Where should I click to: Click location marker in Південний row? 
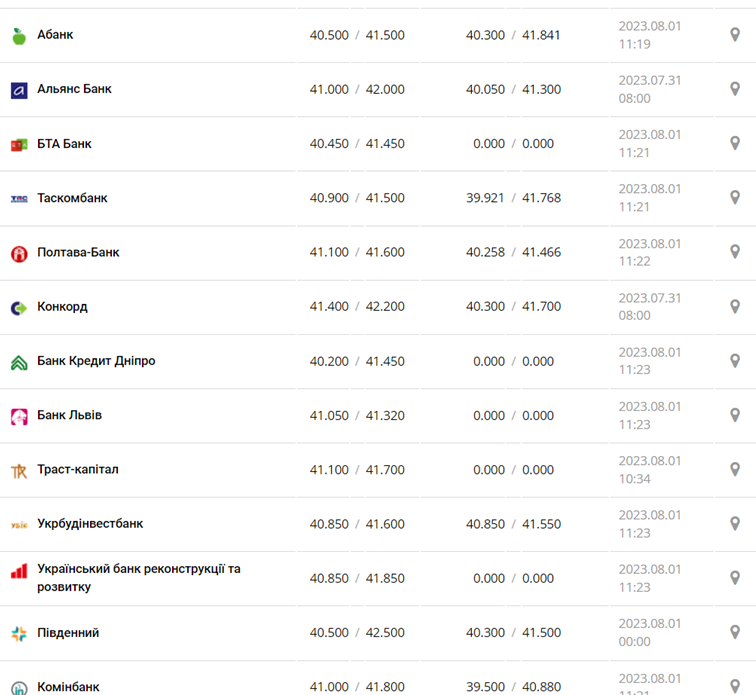point(735,632)
